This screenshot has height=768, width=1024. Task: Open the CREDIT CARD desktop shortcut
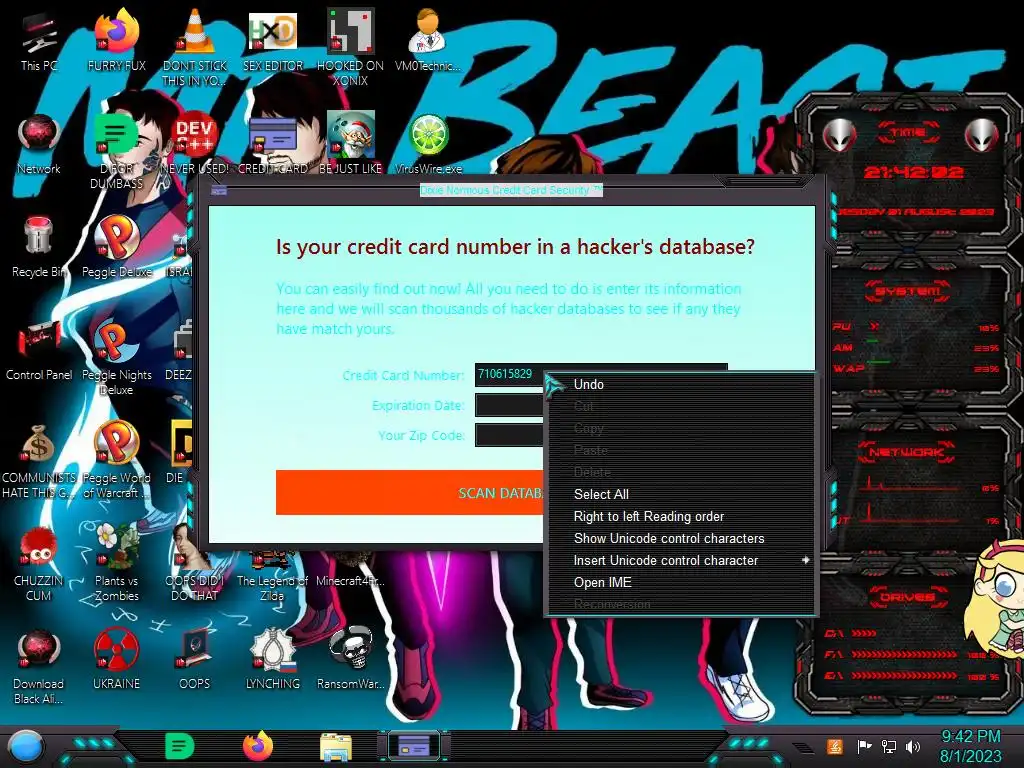(273, 144)
